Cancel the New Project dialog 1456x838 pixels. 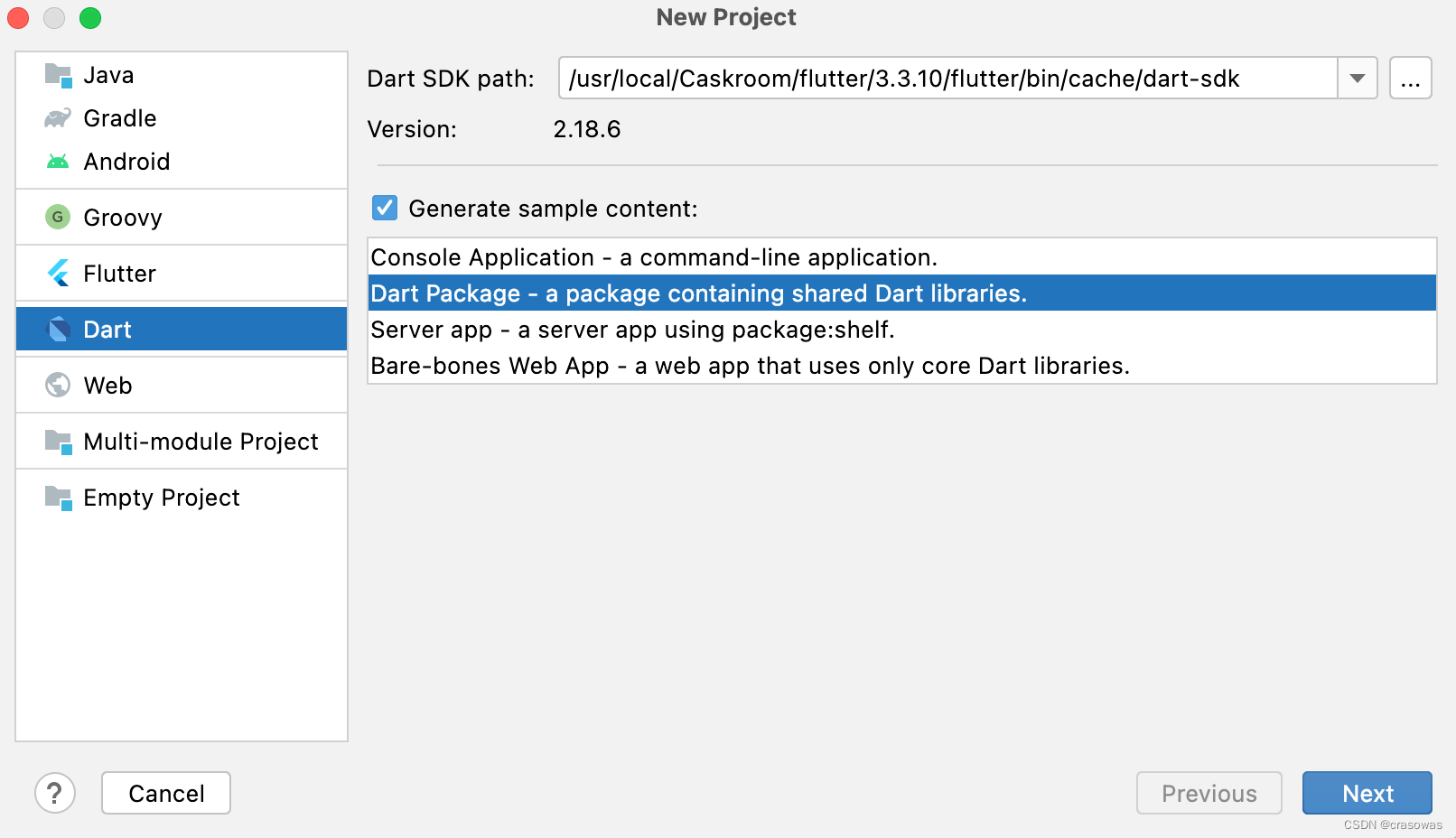pyautogui.click(x=165, y=793)
